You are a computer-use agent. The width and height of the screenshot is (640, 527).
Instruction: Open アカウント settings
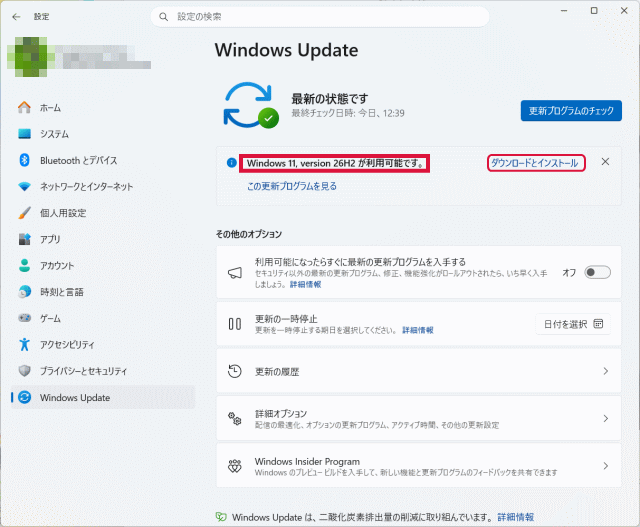pos(57,265)
